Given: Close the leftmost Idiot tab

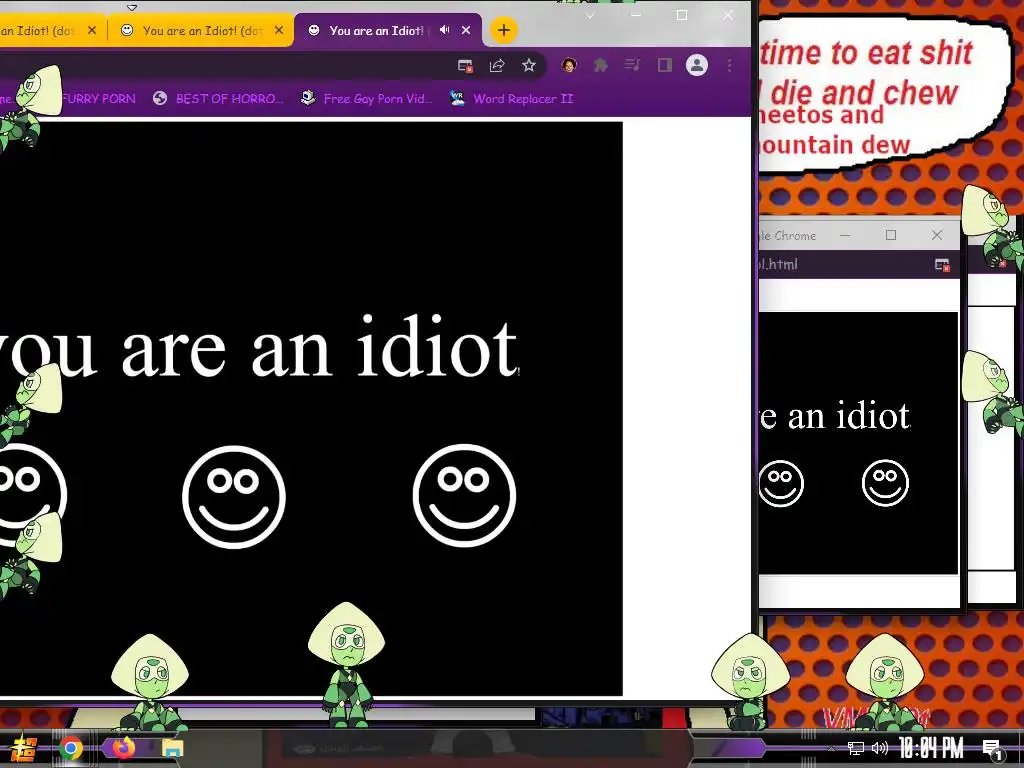Looking at the screenshot, I should [92, 30].
